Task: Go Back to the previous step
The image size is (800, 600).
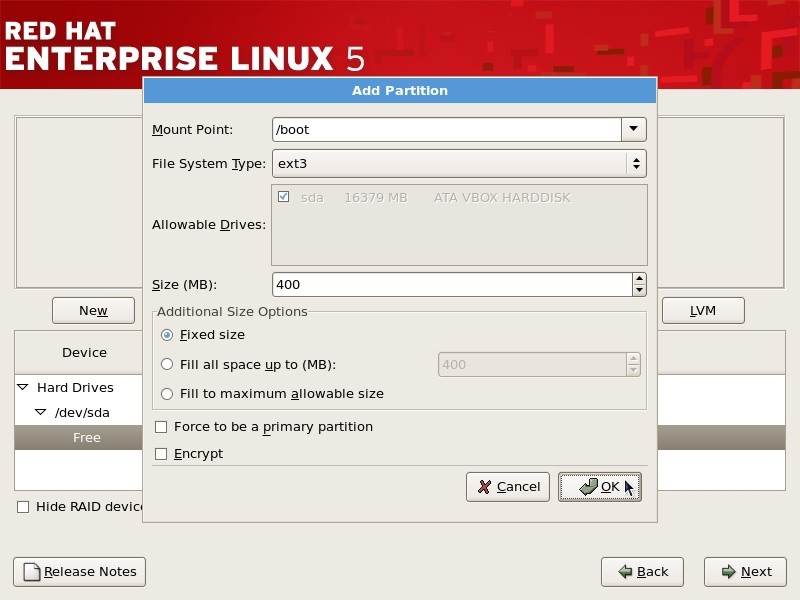Action: 642,571
